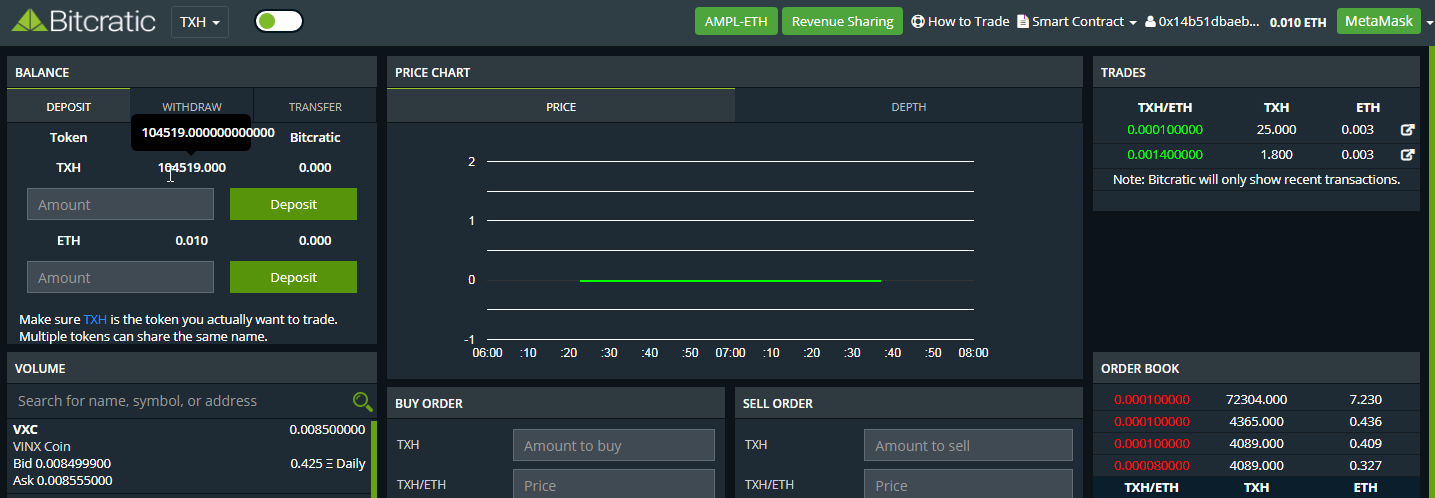Click the volume search magnifier icon

pos(362,401)
